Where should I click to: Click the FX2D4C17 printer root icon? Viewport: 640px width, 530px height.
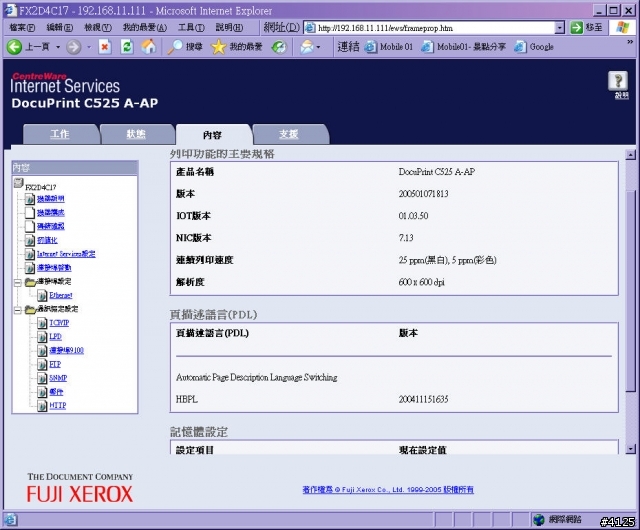[18, 183]
